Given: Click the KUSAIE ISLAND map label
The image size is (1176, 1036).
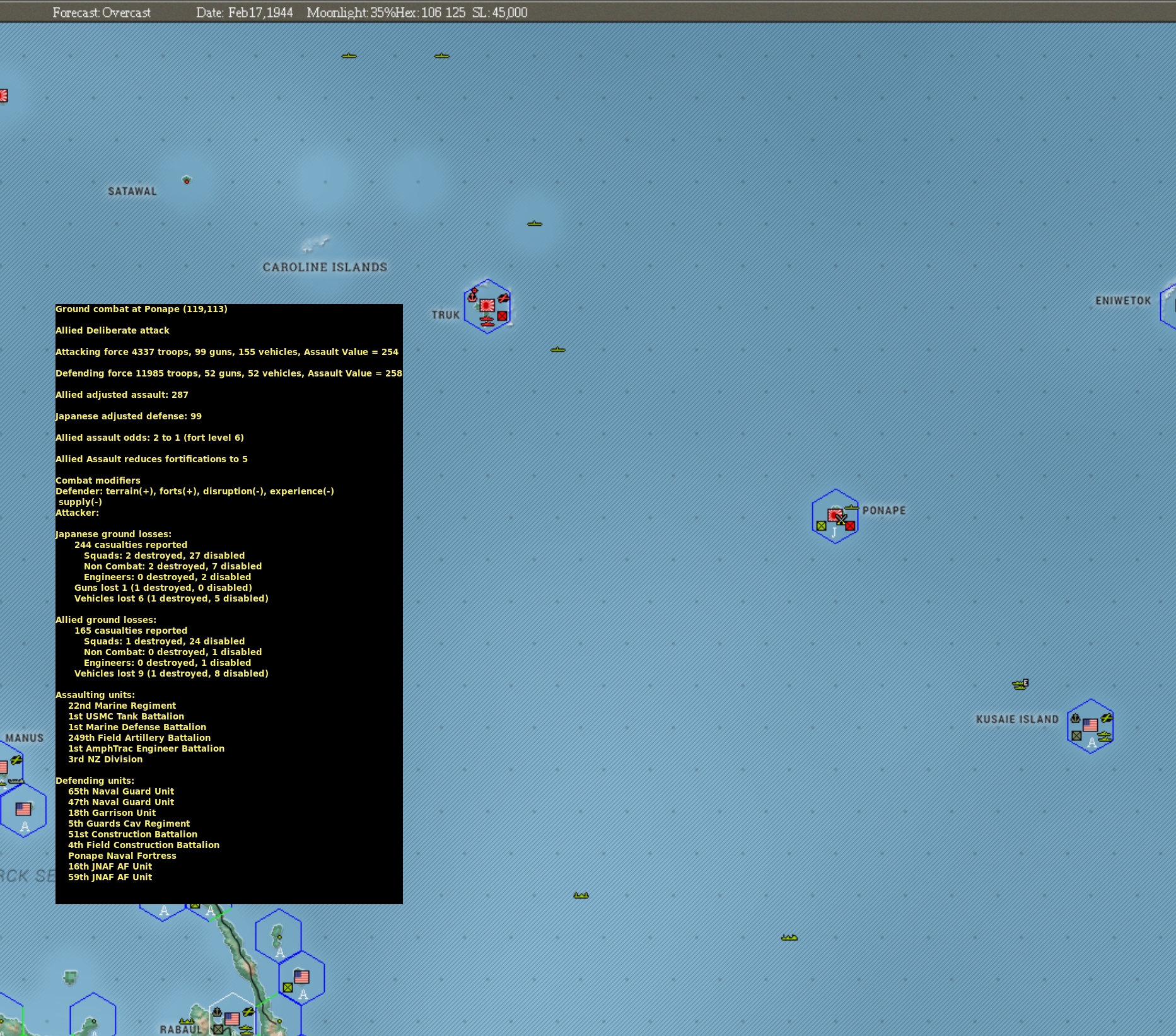Looking at the screenshot, I should [x=1018, y=719].
